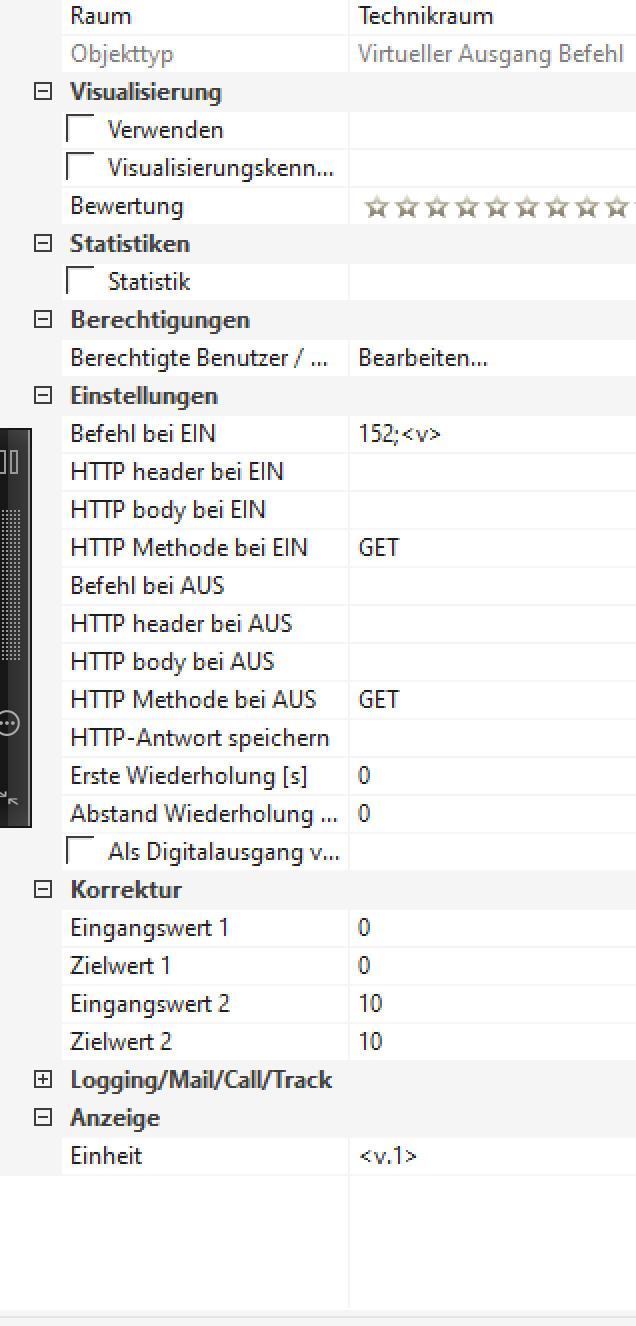Click the three-dots more options icon
636x1326 pixels.
point(9,723)
